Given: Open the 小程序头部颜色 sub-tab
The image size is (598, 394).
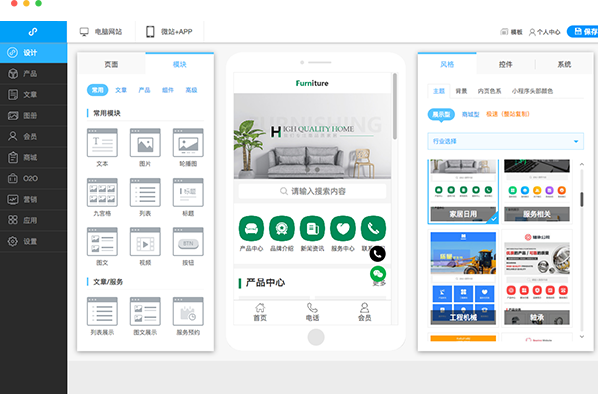Looking at the screenshot, I should pos(532,91).
